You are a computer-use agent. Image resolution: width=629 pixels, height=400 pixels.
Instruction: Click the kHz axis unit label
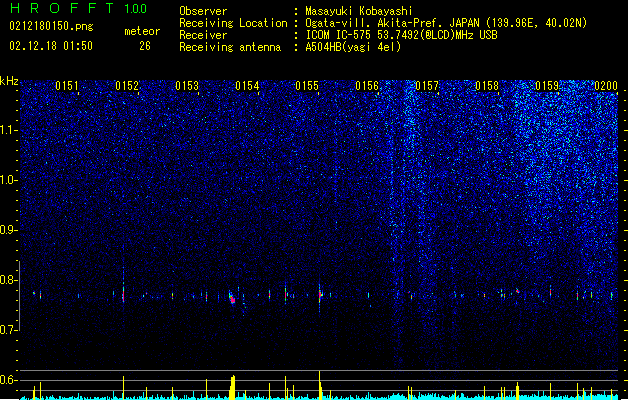[x=9, y=81]
